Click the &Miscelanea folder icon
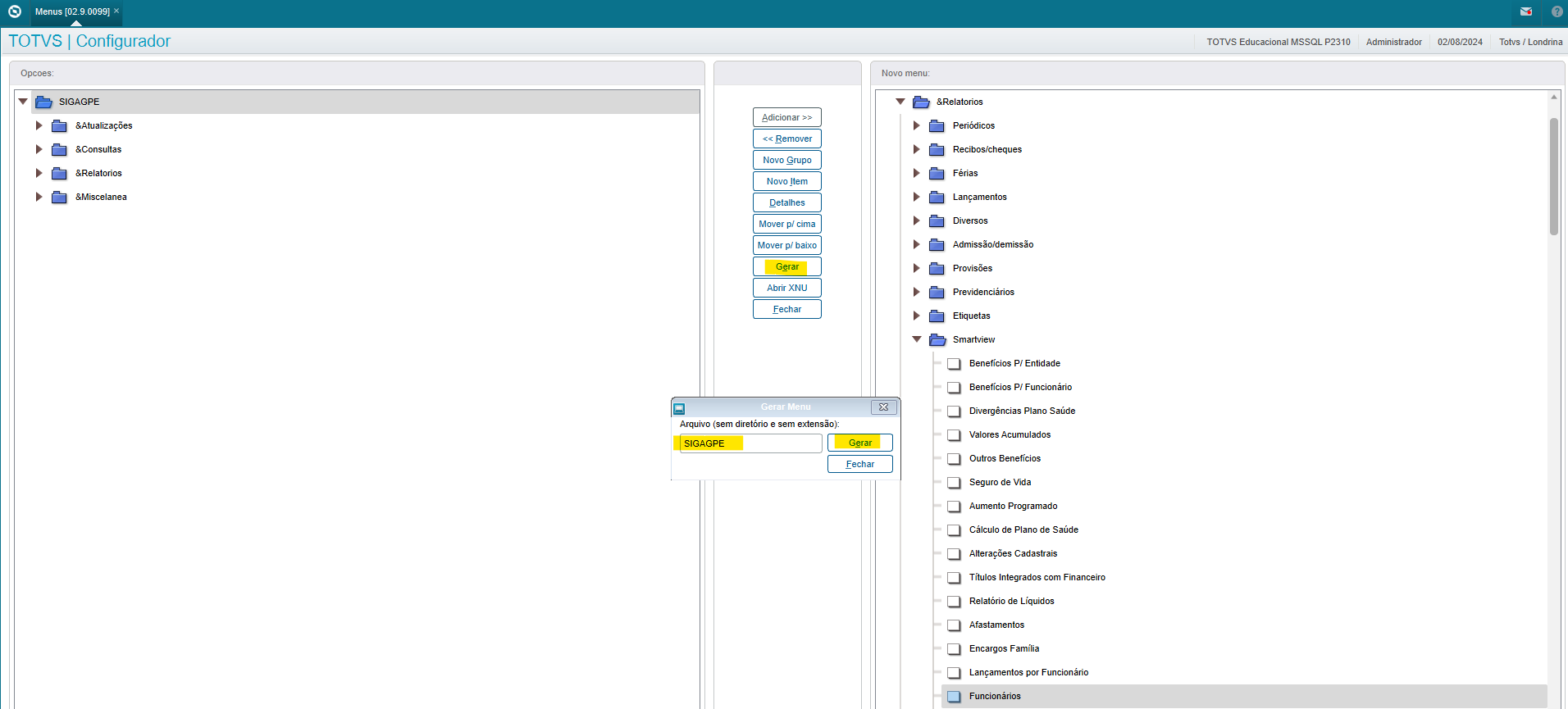The image size is (1568, 709). pos(59,197)
